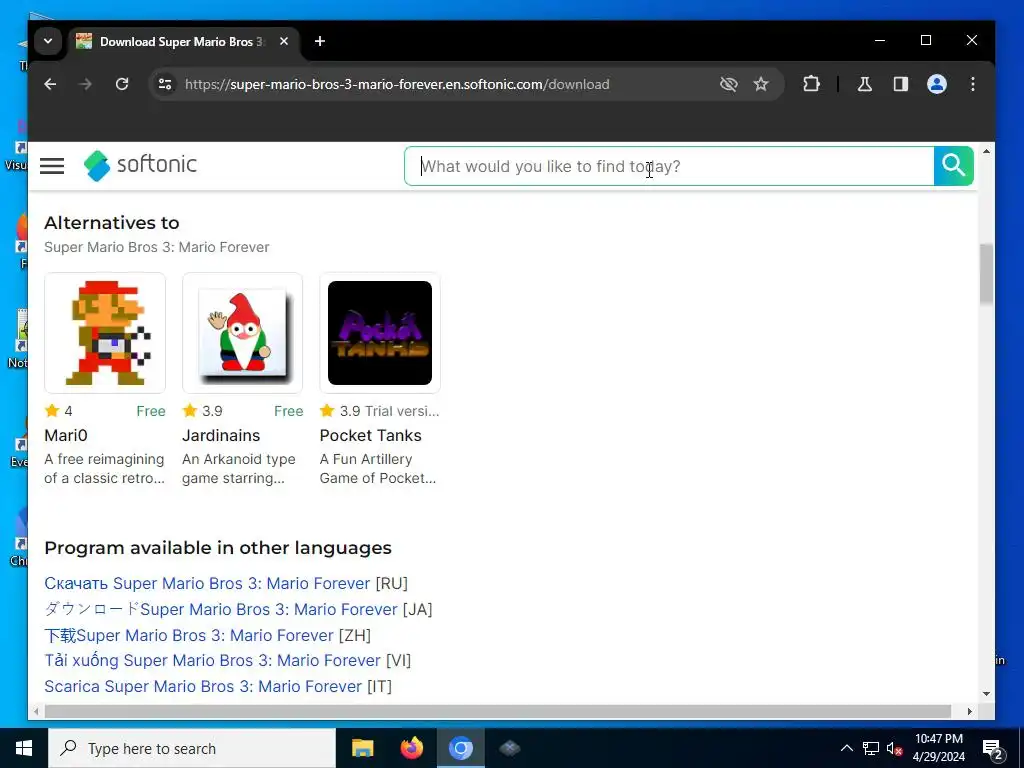The height and width of the screenshot is (768, 1024).
Task: Click the softonic download URL in address bar
Action: [x=397, y=84]
